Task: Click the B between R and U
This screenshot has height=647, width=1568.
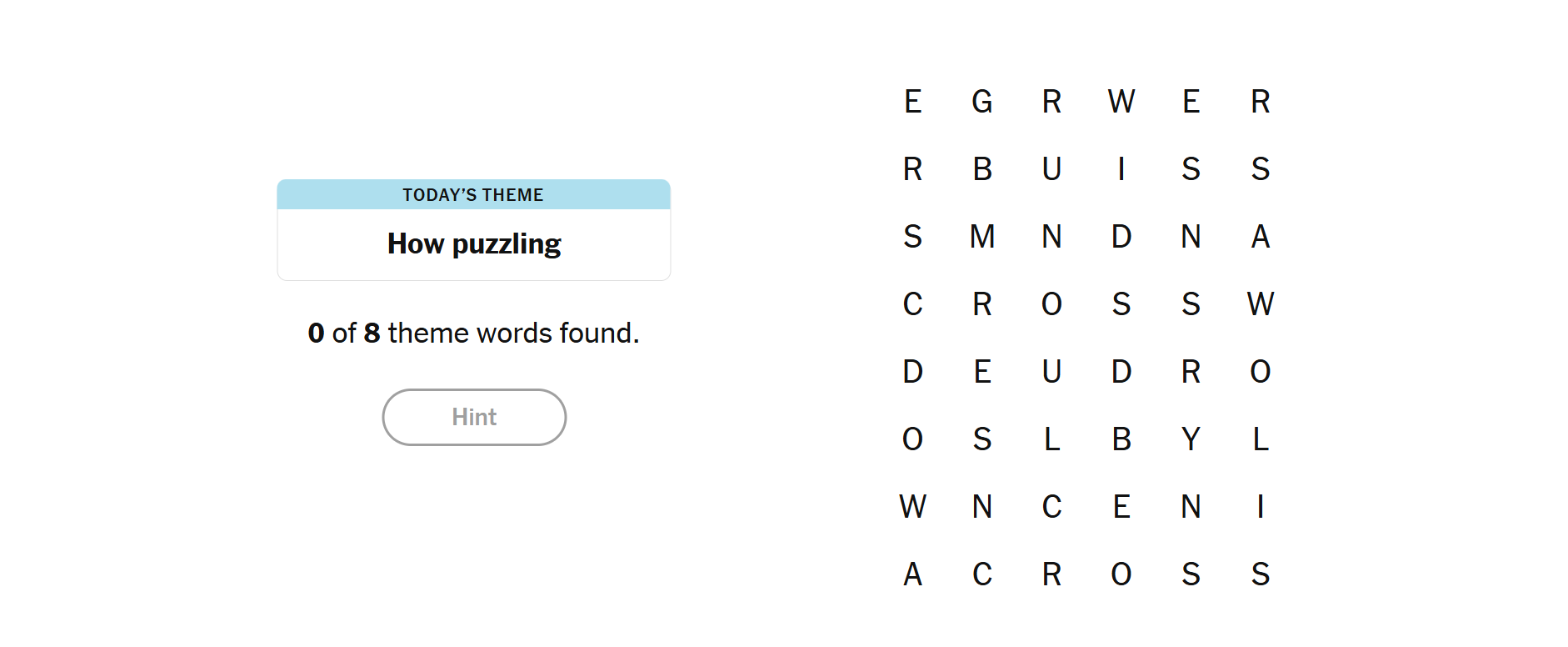Action: coord(982,169)
